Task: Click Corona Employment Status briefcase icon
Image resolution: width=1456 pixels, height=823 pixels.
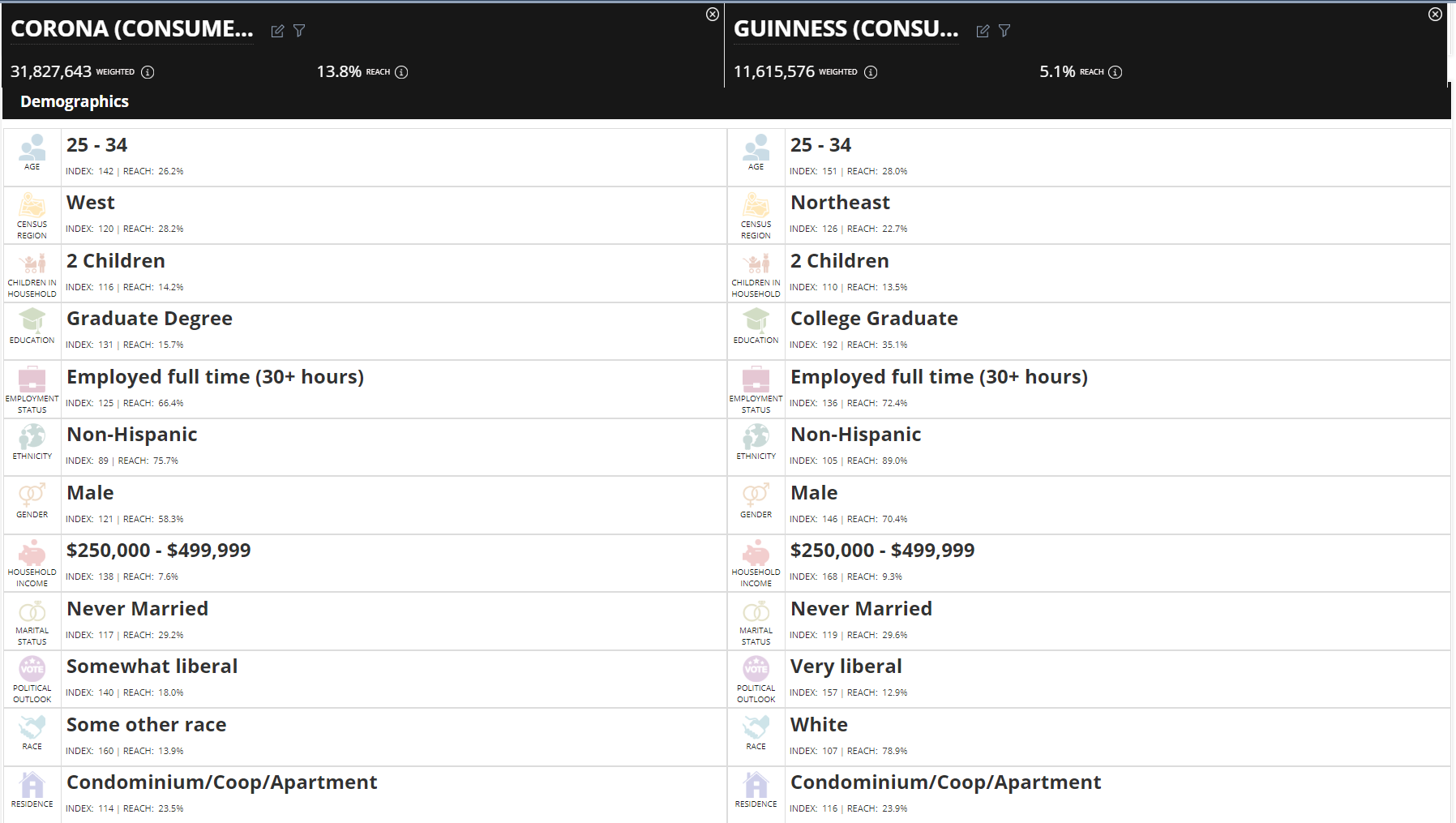Action: pos(32,379)
